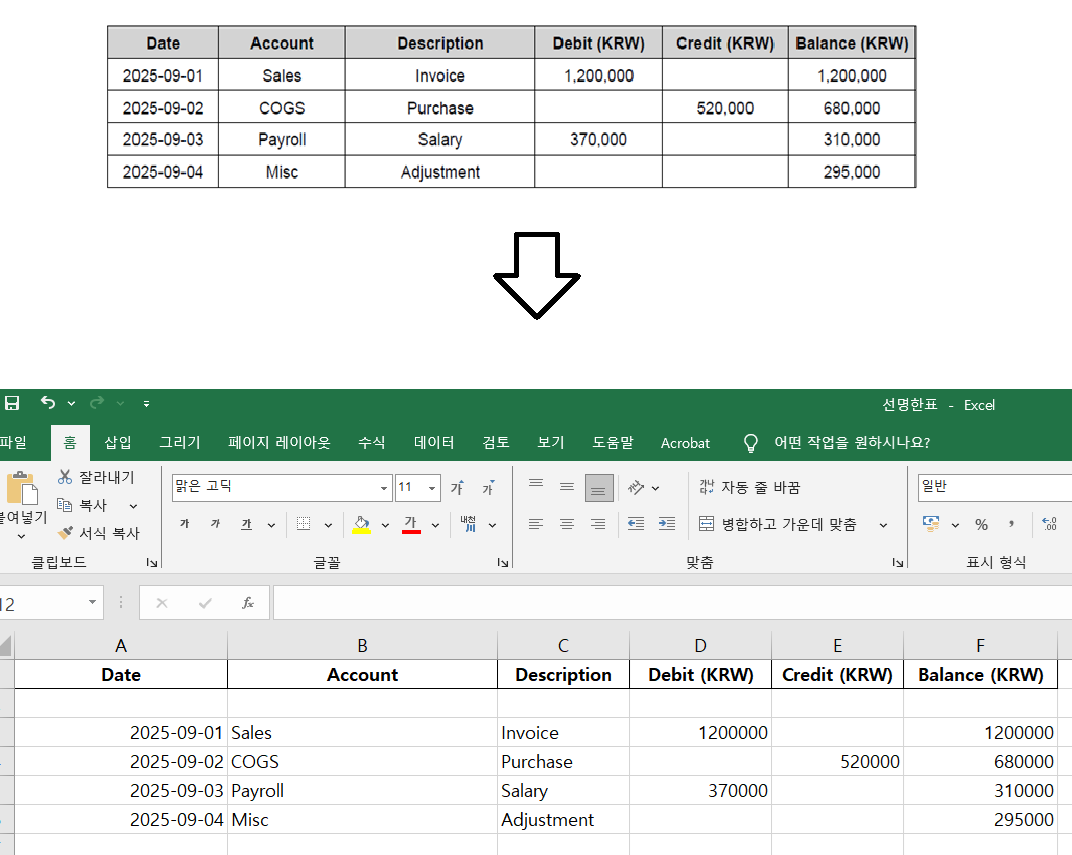Click the scissors Cut (잘라내기) icon
The height and width of the screenshot is (855, 1072).
[x=66, y=478]
